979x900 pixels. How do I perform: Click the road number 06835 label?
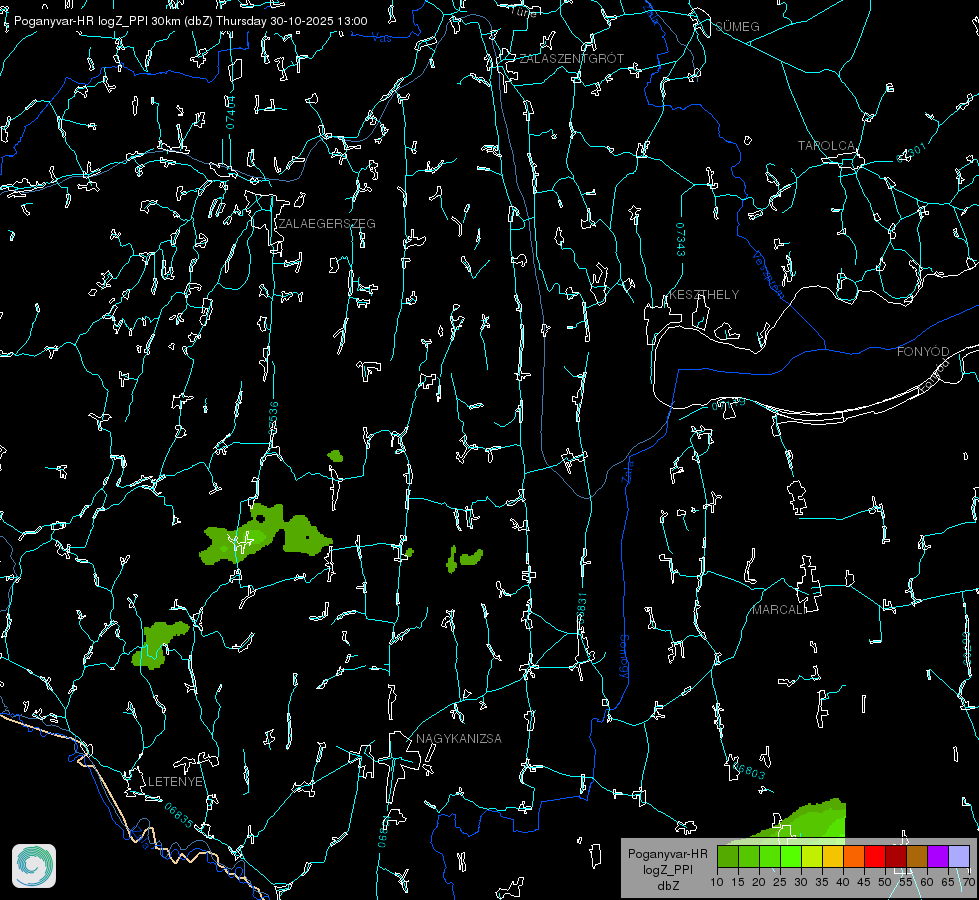click(x=179, y=816)
